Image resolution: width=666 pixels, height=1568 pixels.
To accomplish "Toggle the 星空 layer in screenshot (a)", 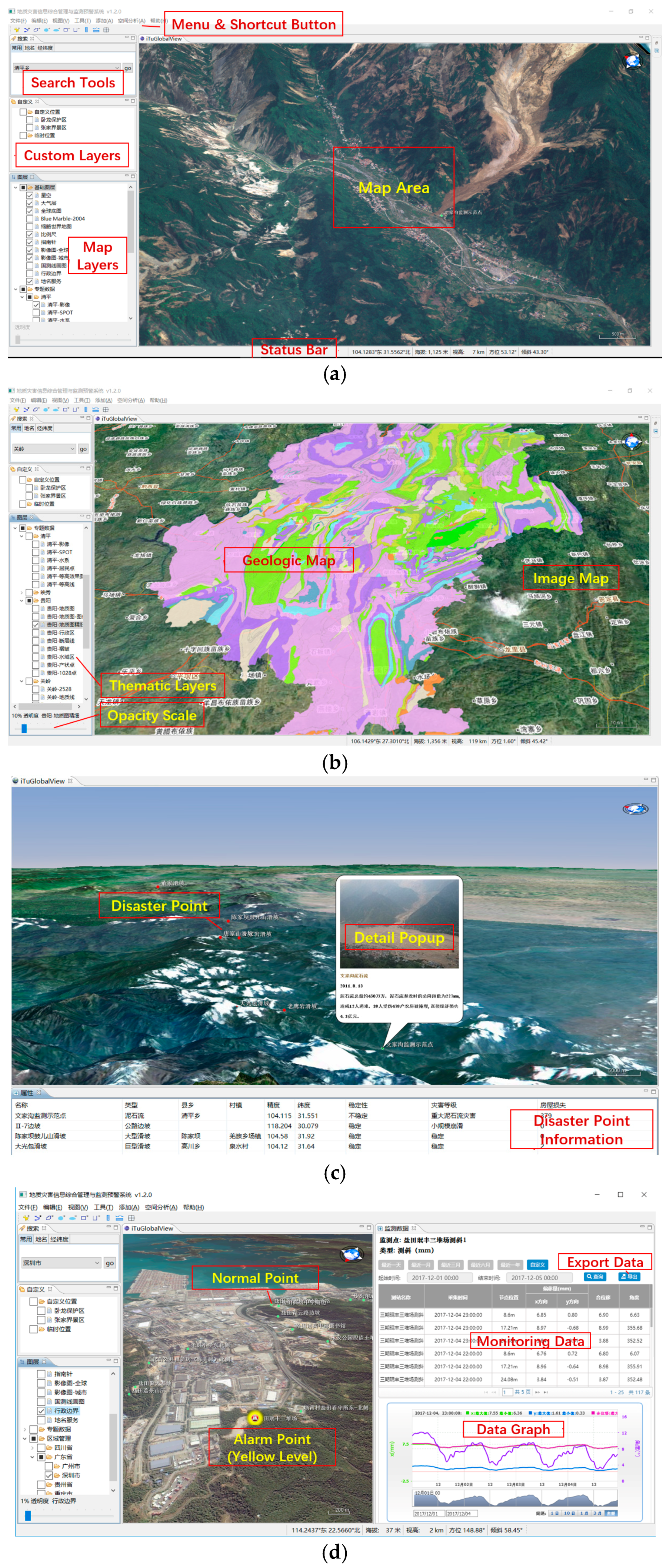I will click(29, 195).
